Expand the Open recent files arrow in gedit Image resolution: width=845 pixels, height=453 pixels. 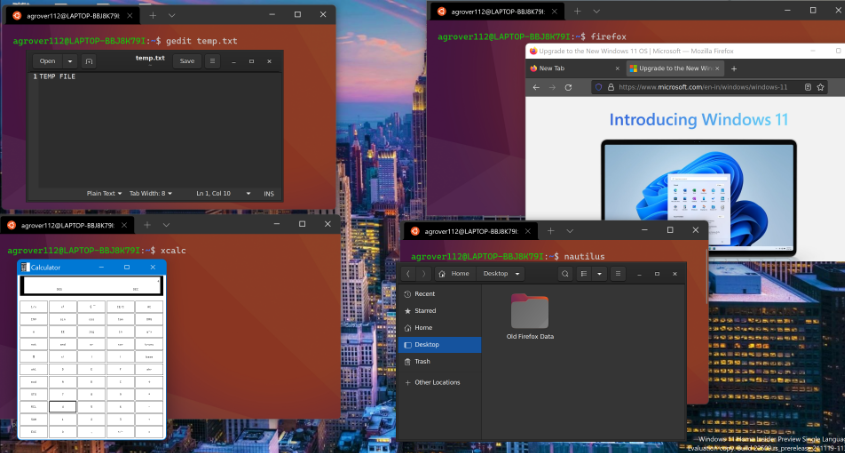pos(70,61)
